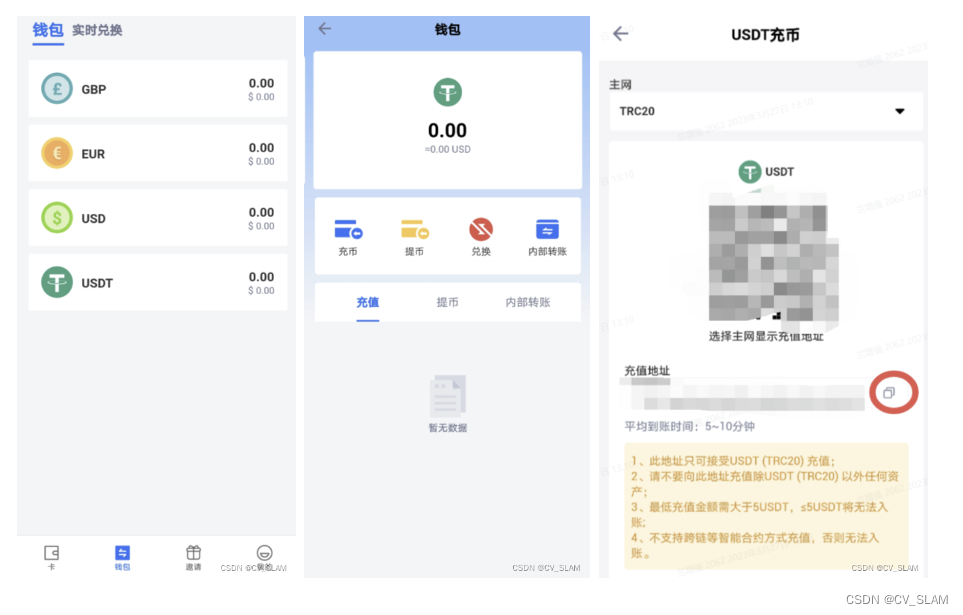Viewport: 963px width, 615px height.
Task: Open the EUR balance row
Action: pyautogui.click(x=158, y=153)
